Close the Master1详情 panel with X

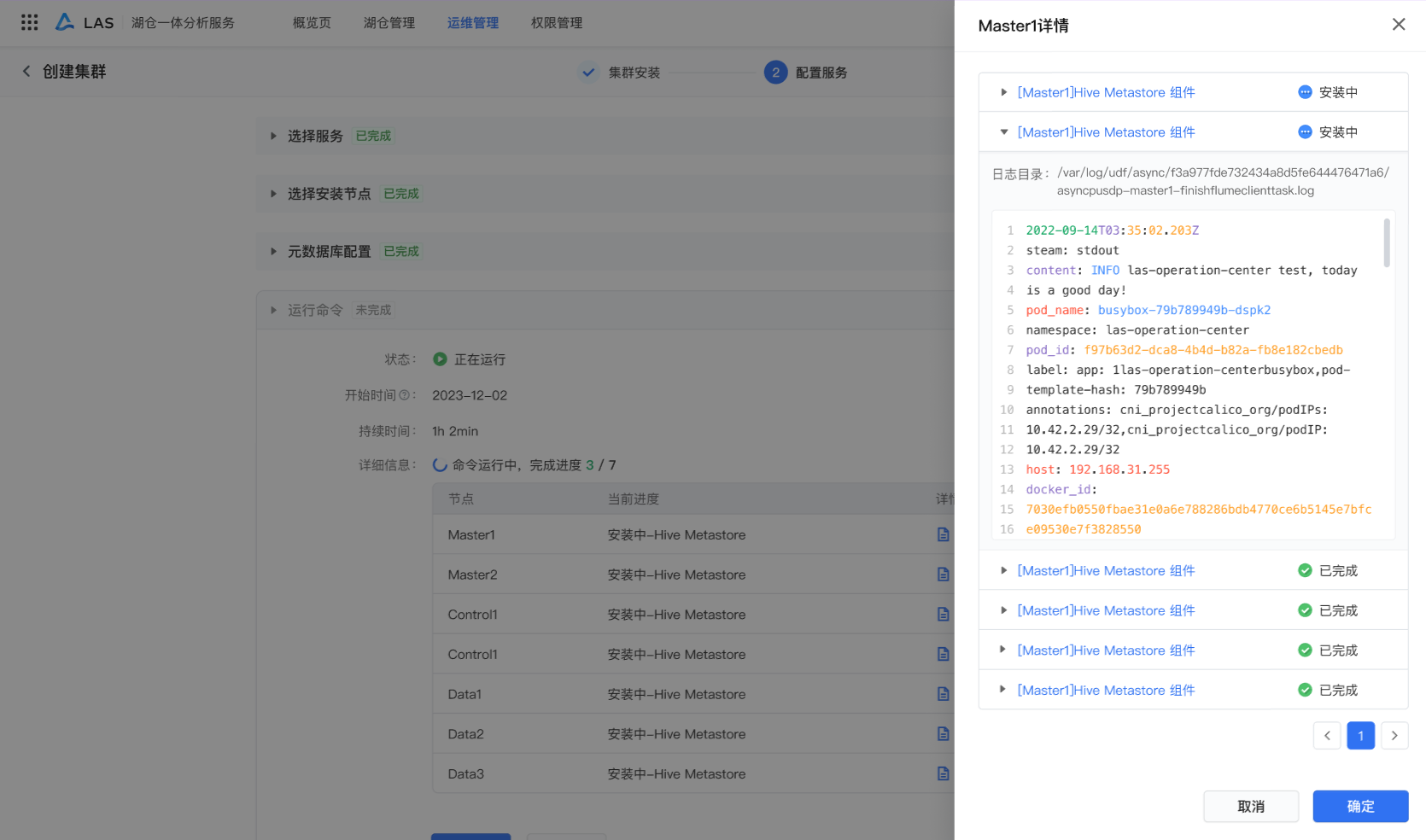(1398, 25)
